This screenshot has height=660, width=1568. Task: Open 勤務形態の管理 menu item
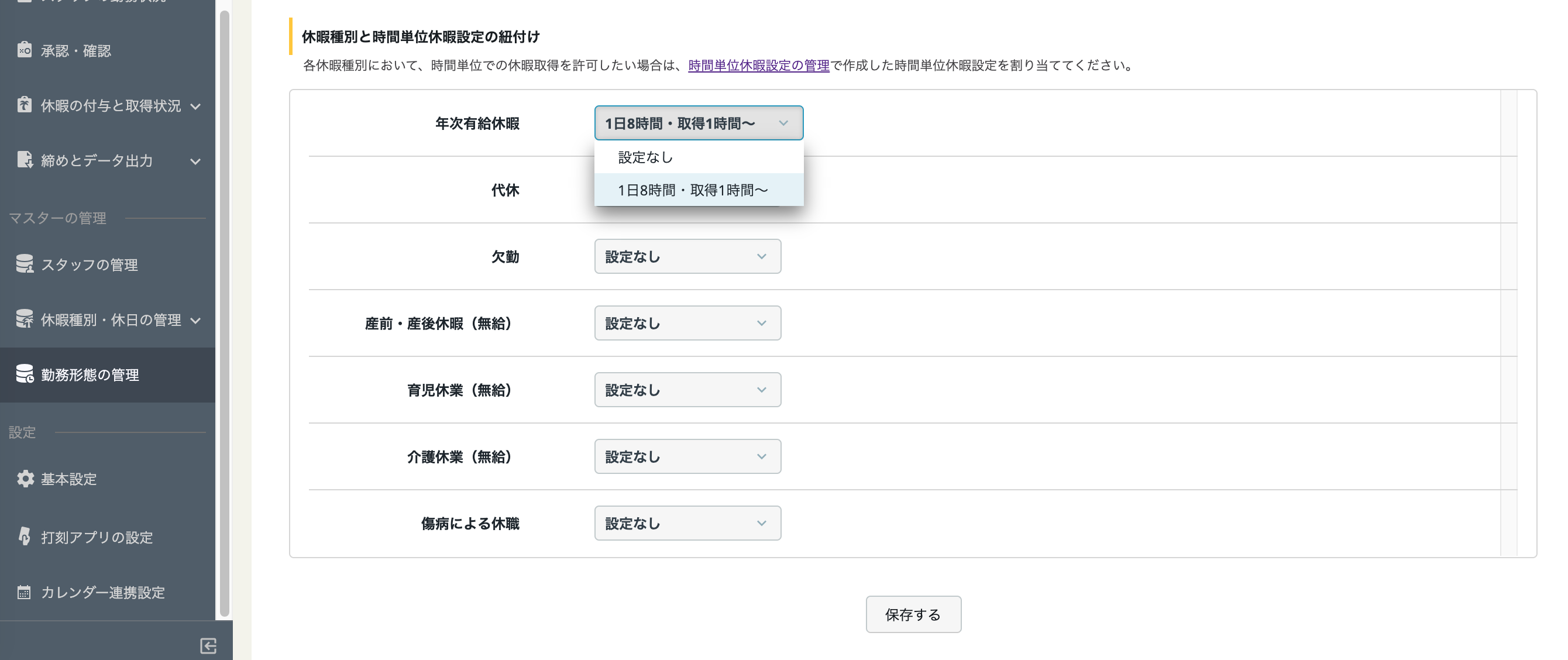click(108, 374)
